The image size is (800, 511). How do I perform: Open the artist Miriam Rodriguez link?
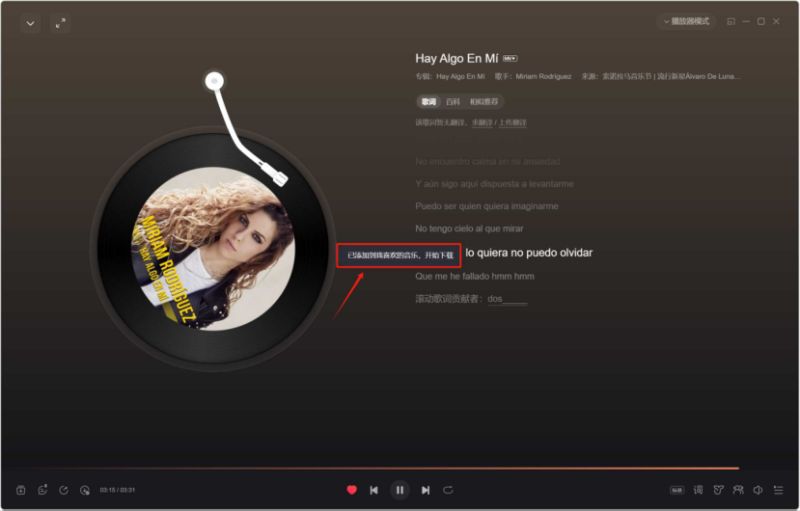(x=543, y=76)
